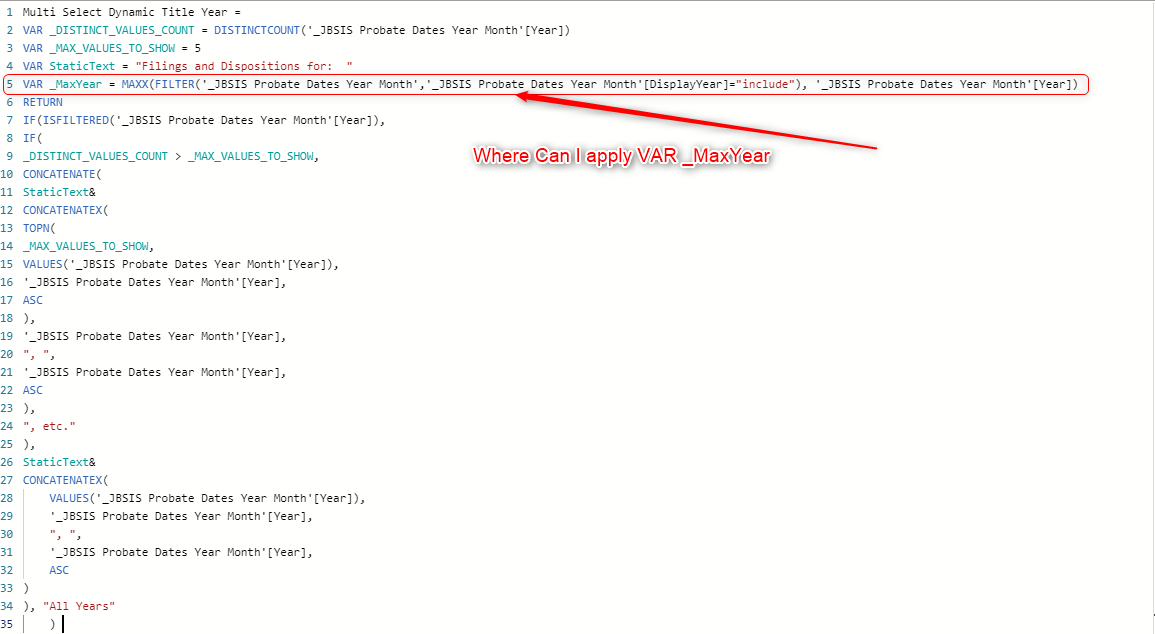The width and height of the screenshot is (1155, 634).
Task: Click line number 33 in the gutter
Action: [x=7, y=588]
